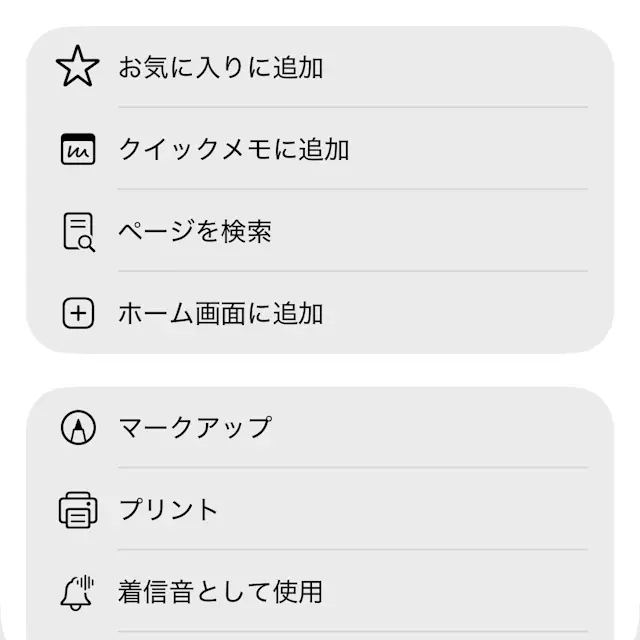Click the printer icon

point(77,510)
